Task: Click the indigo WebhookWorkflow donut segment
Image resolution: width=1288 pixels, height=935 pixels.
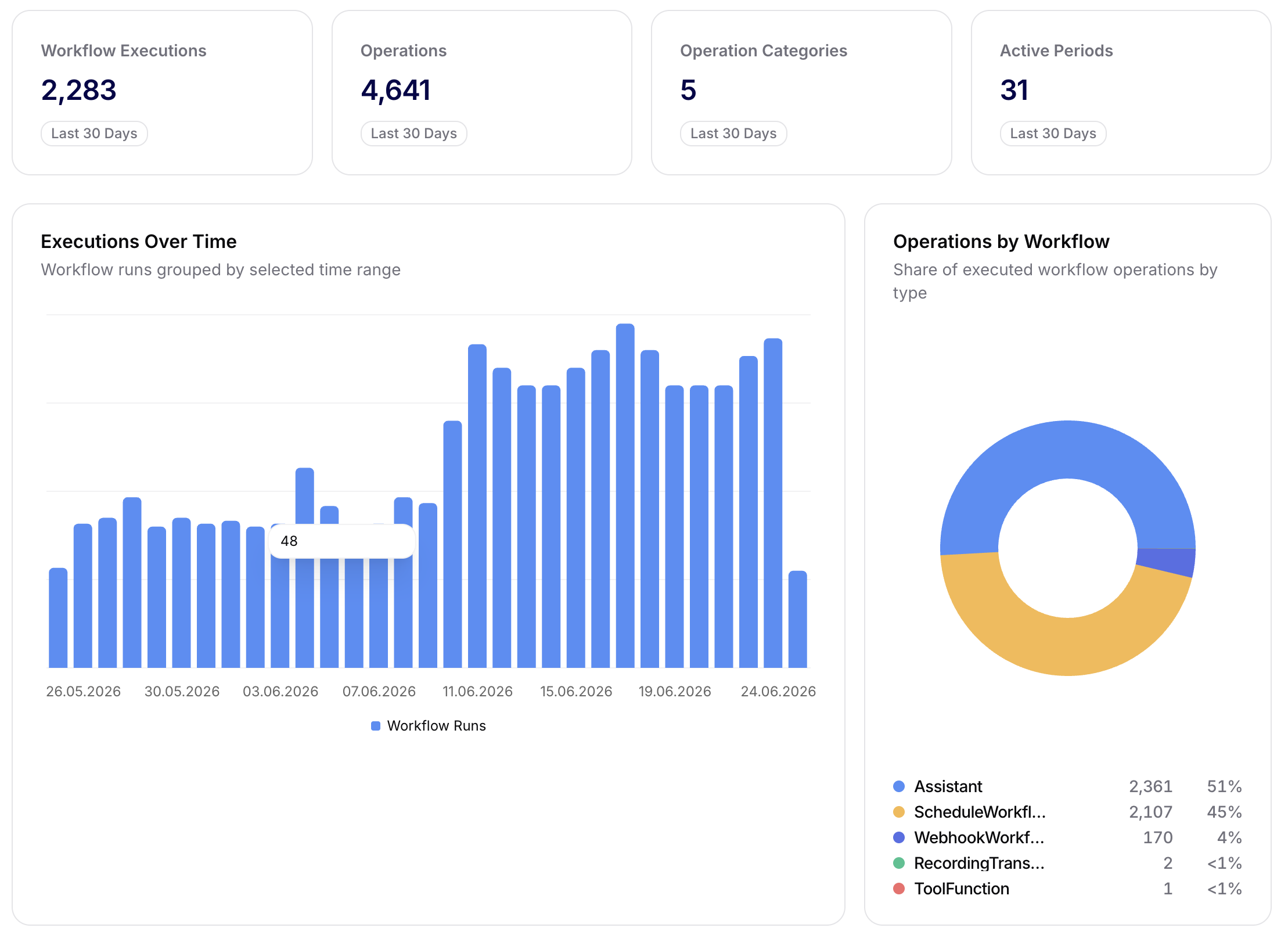Action: 1167,562
